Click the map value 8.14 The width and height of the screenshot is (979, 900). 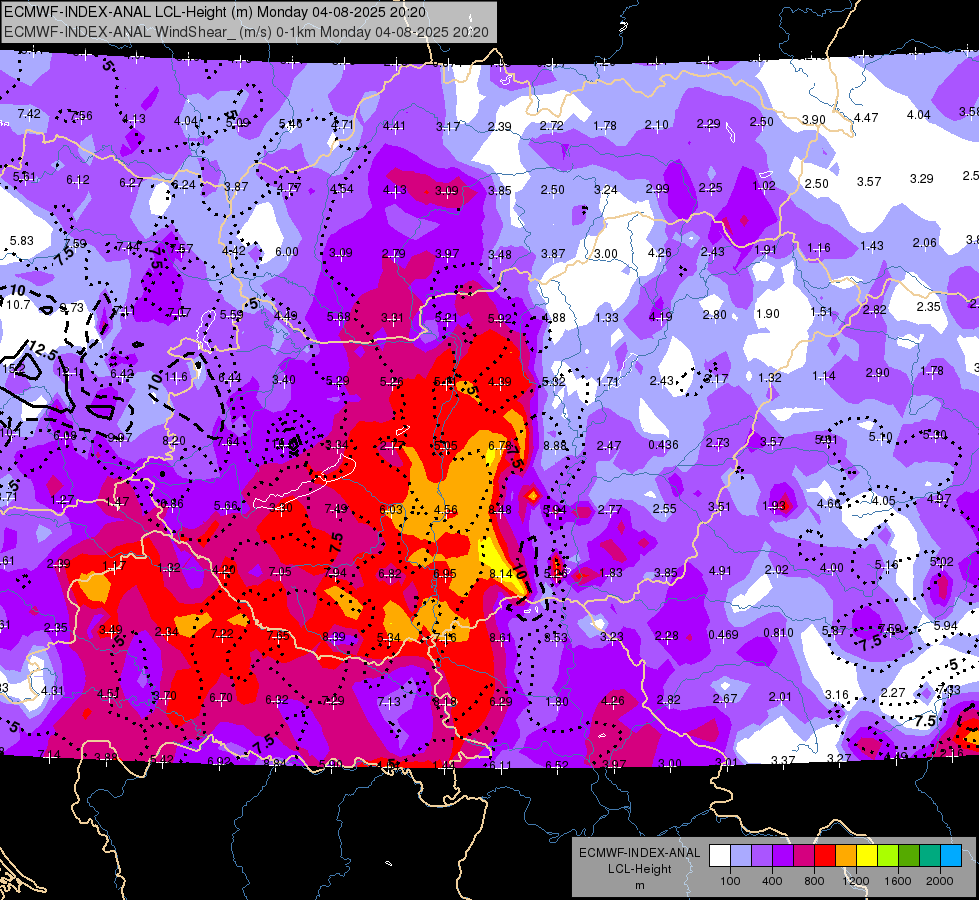point(501,573)
